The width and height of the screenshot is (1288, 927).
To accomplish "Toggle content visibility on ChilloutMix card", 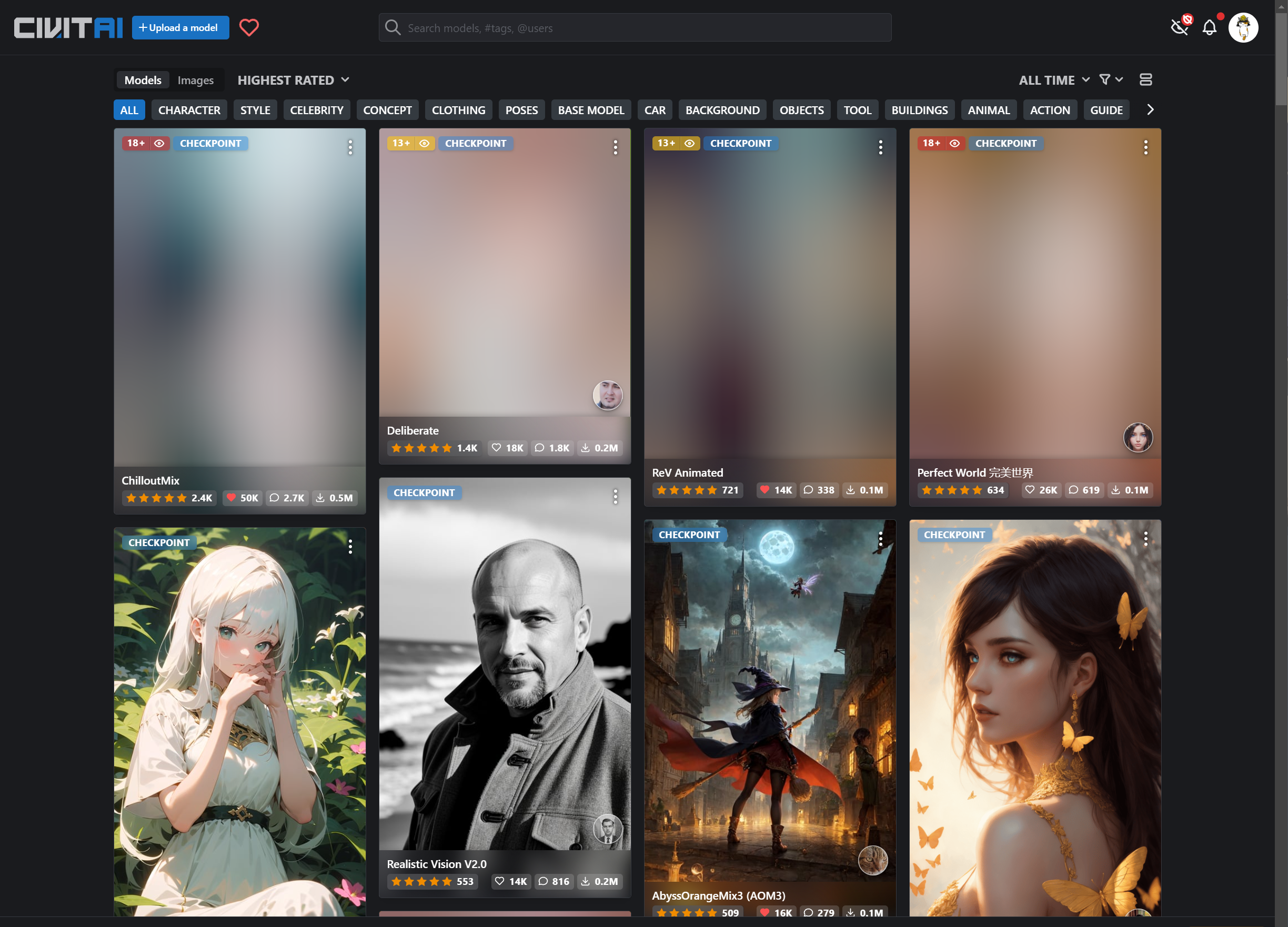I will pyautogui.click(x=158, y=143).
